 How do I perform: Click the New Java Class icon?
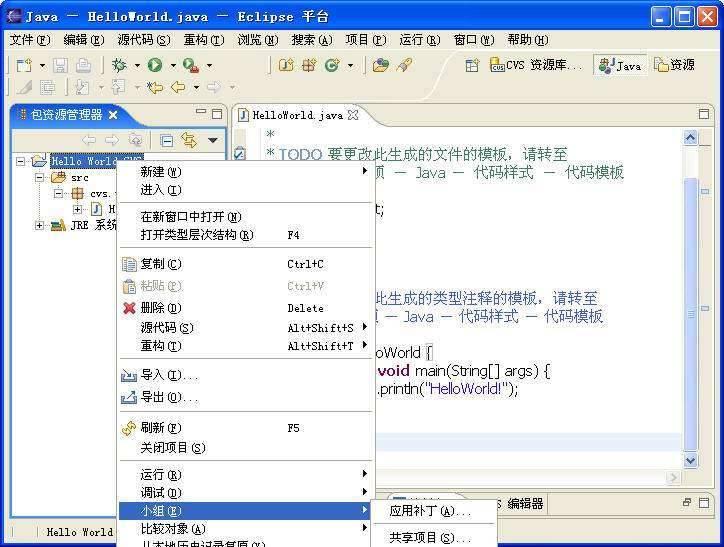(x=332, y=65)
